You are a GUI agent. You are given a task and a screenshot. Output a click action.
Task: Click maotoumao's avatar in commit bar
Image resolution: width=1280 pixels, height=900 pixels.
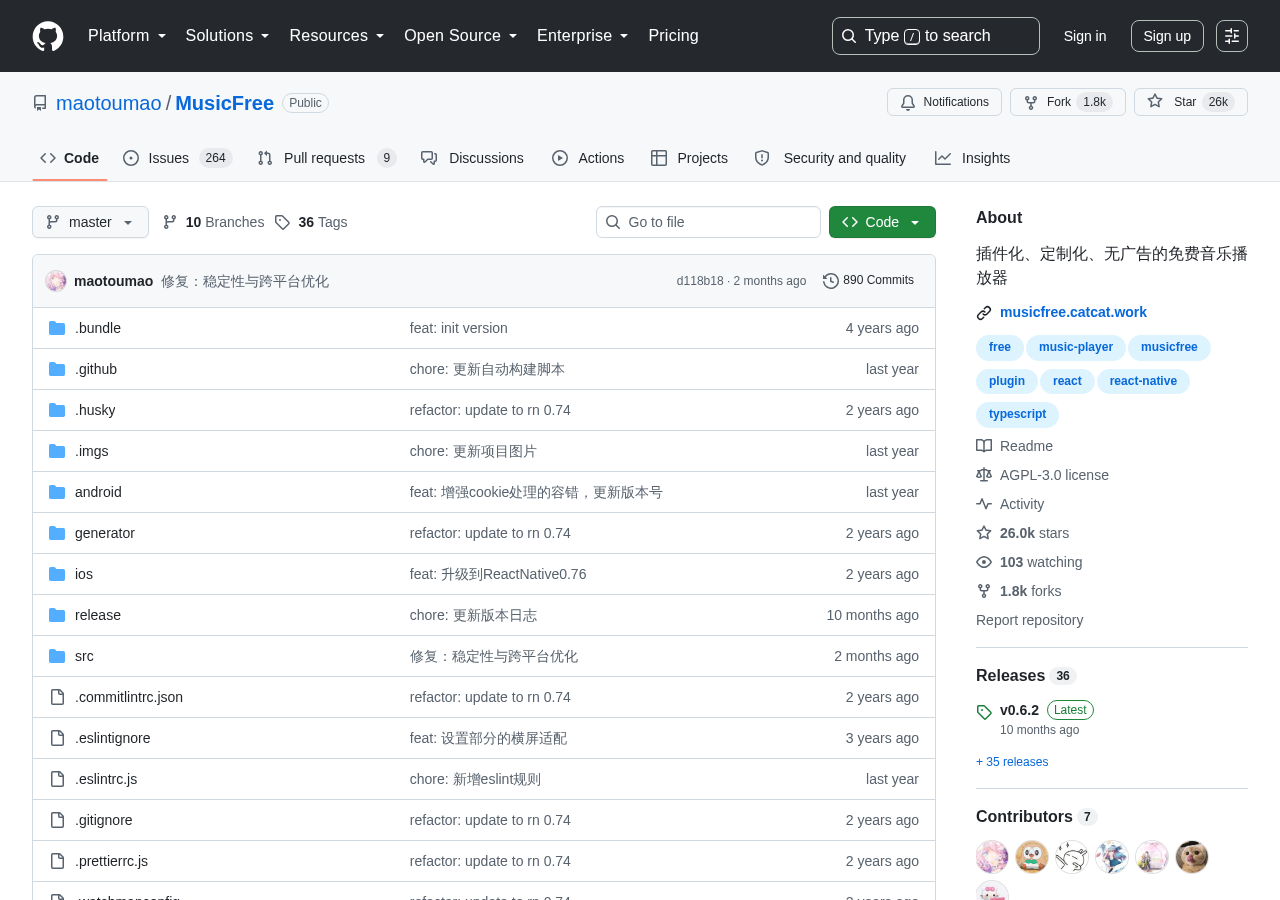tap(56, 281)
